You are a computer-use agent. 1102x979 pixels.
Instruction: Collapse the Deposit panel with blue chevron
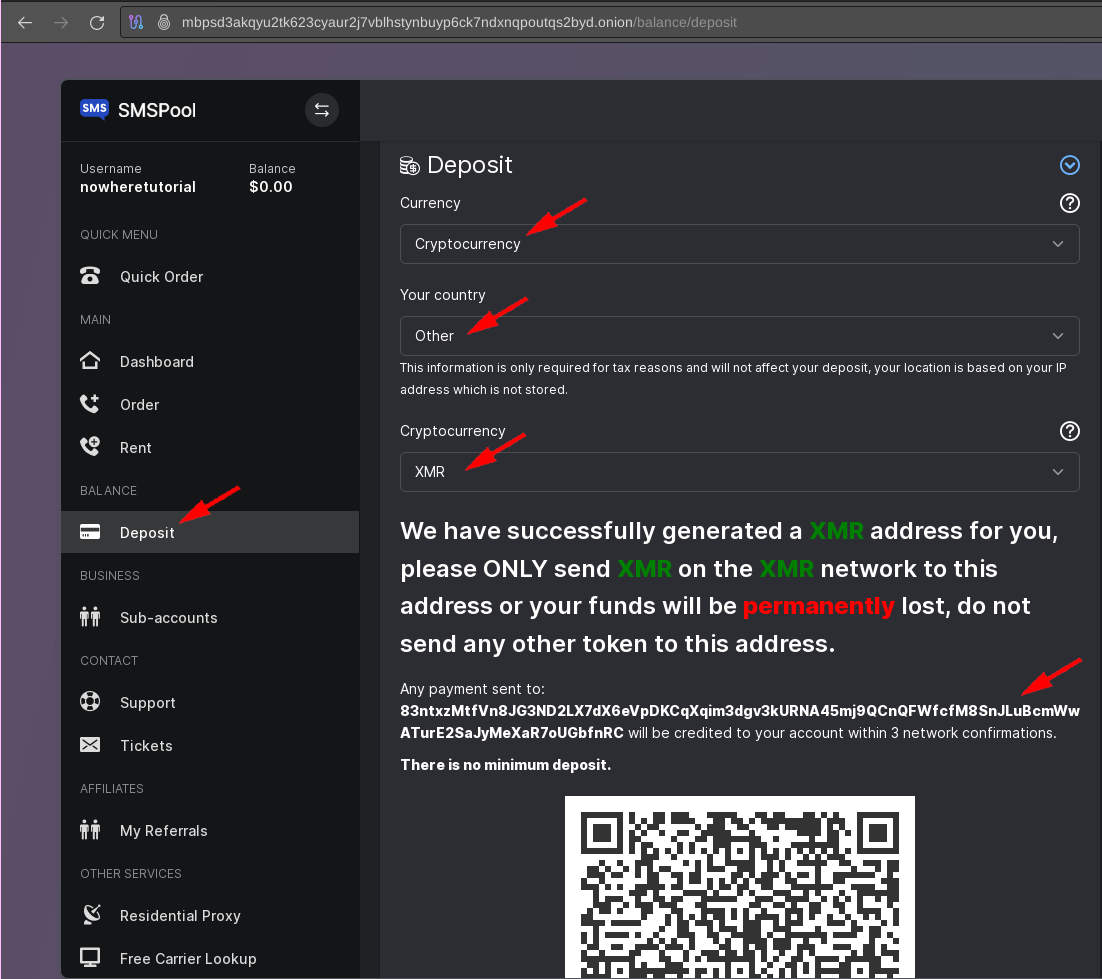point(1070,165)
